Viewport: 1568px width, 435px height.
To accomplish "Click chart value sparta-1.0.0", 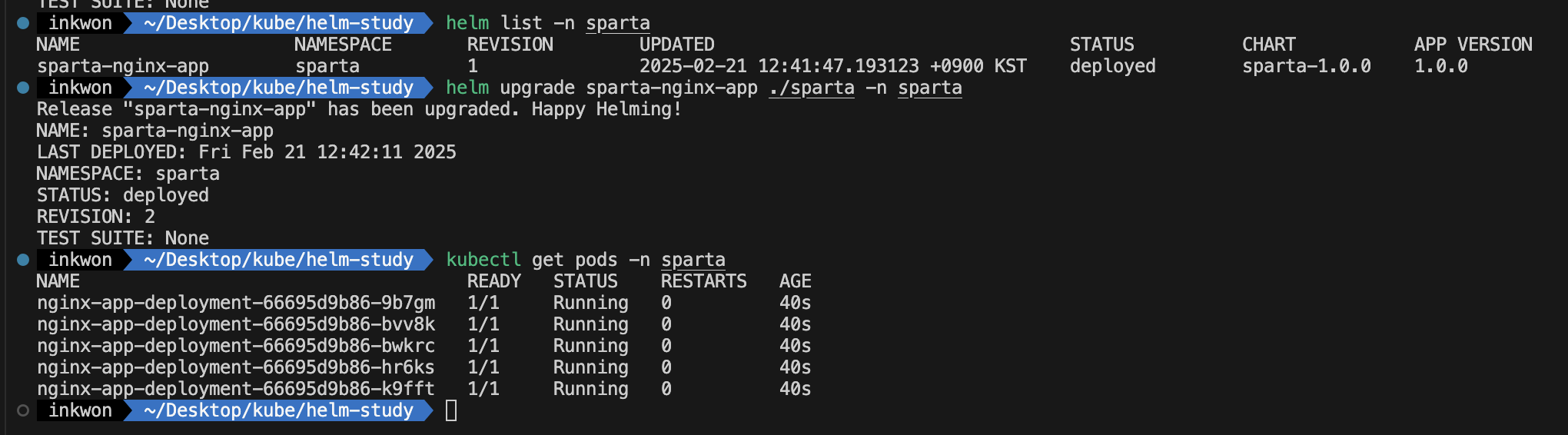I will pos(1307,66).
